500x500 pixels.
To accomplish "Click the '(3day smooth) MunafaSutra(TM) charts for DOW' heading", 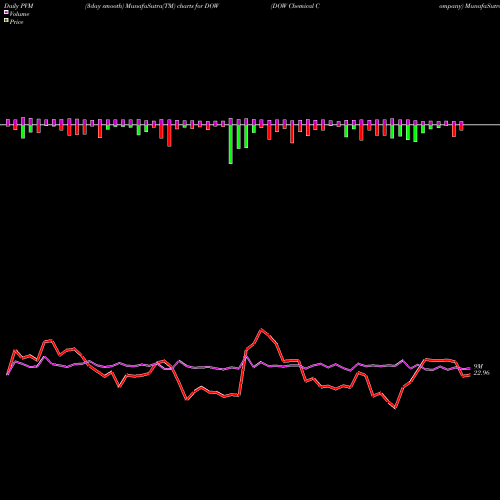I will click(152, 6).
